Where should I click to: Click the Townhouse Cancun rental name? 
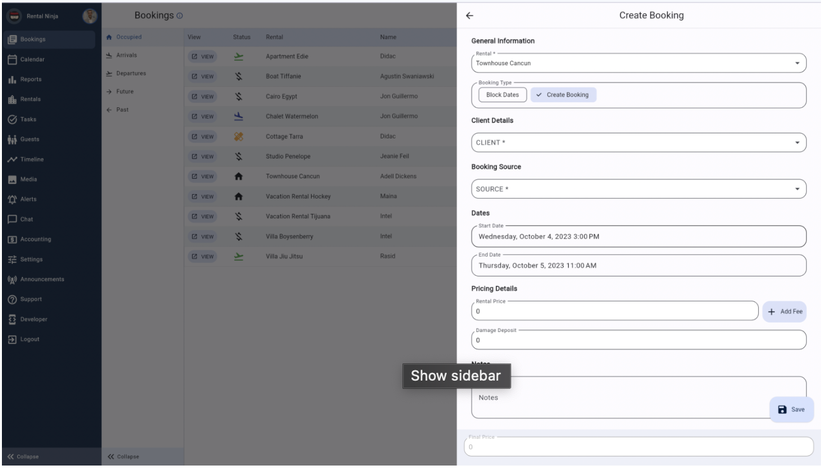[x=293, y=176]
